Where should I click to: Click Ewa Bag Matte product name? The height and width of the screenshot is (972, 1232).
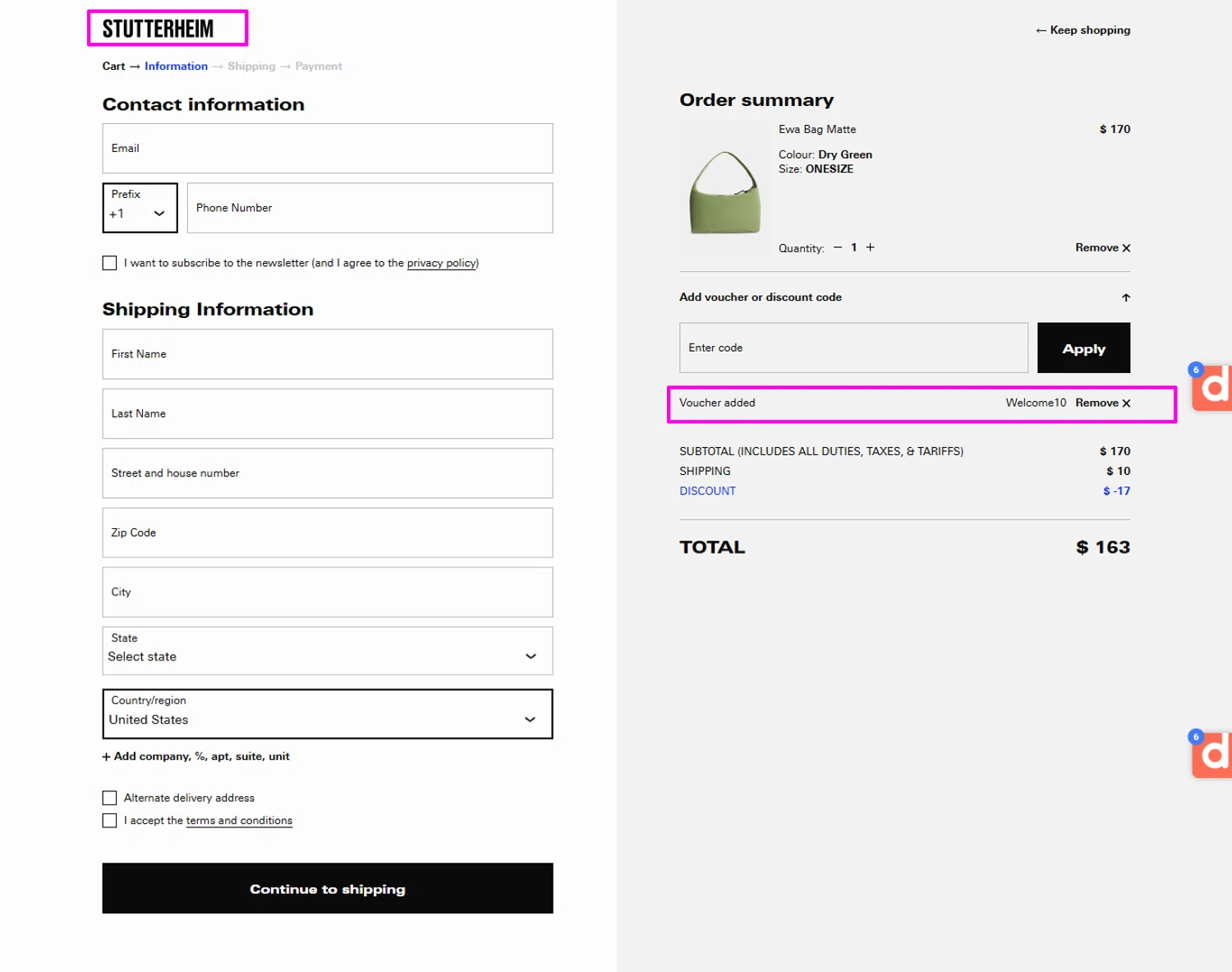click(x=817, y=129)
